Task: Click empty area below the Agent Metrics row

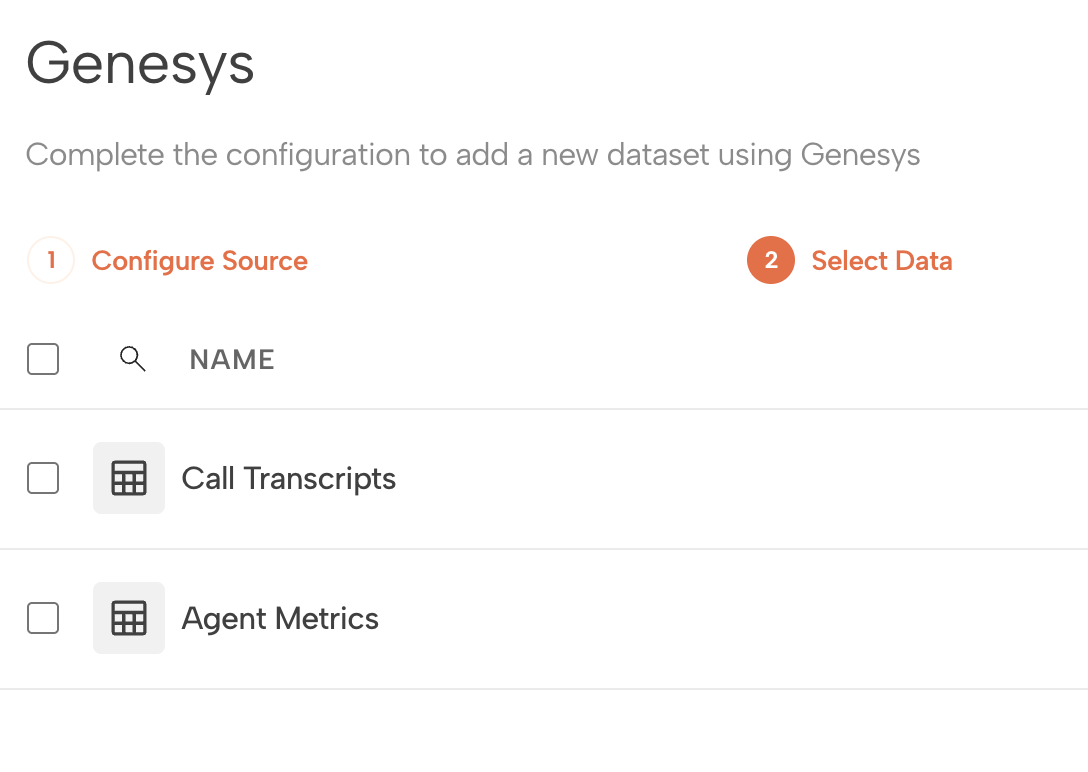Action: pos(544,732)
